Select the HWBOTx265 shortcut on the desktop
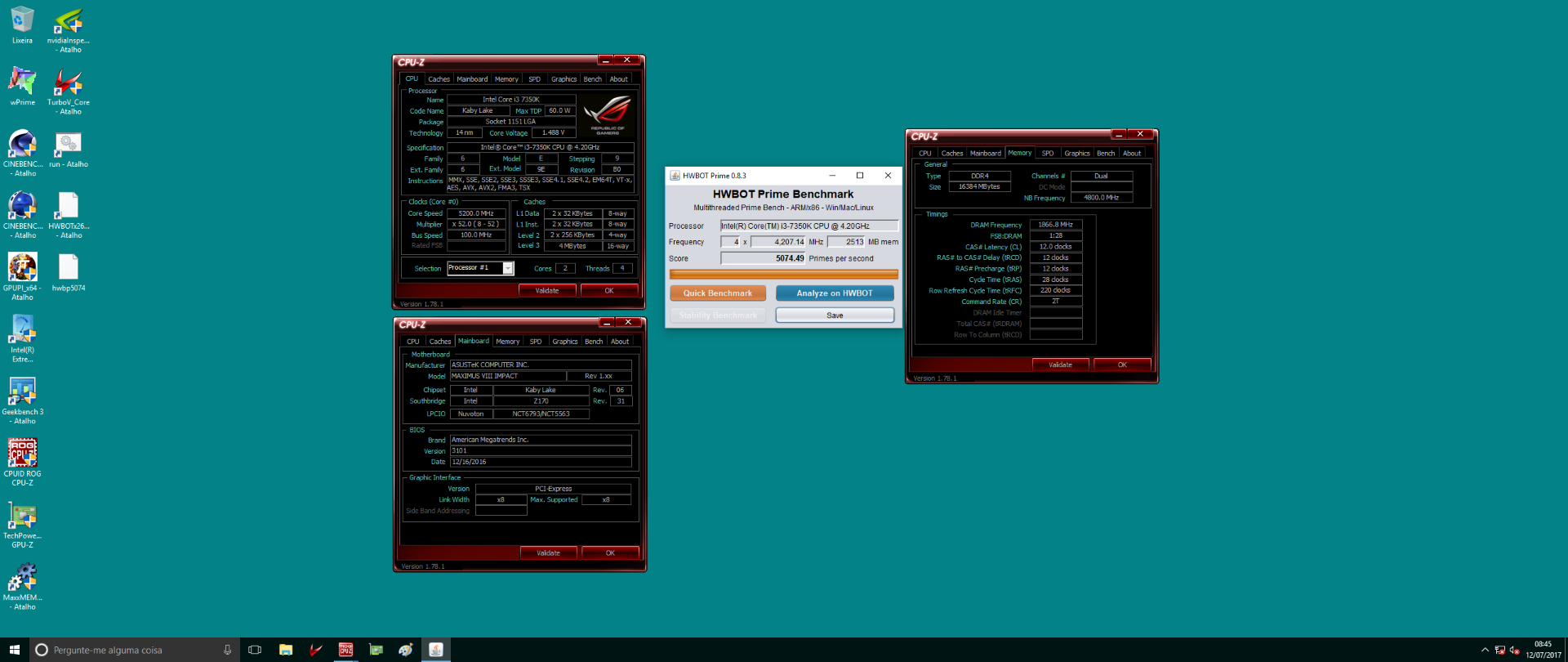This screenshot has height=662, width=1568. coord(69,216)
